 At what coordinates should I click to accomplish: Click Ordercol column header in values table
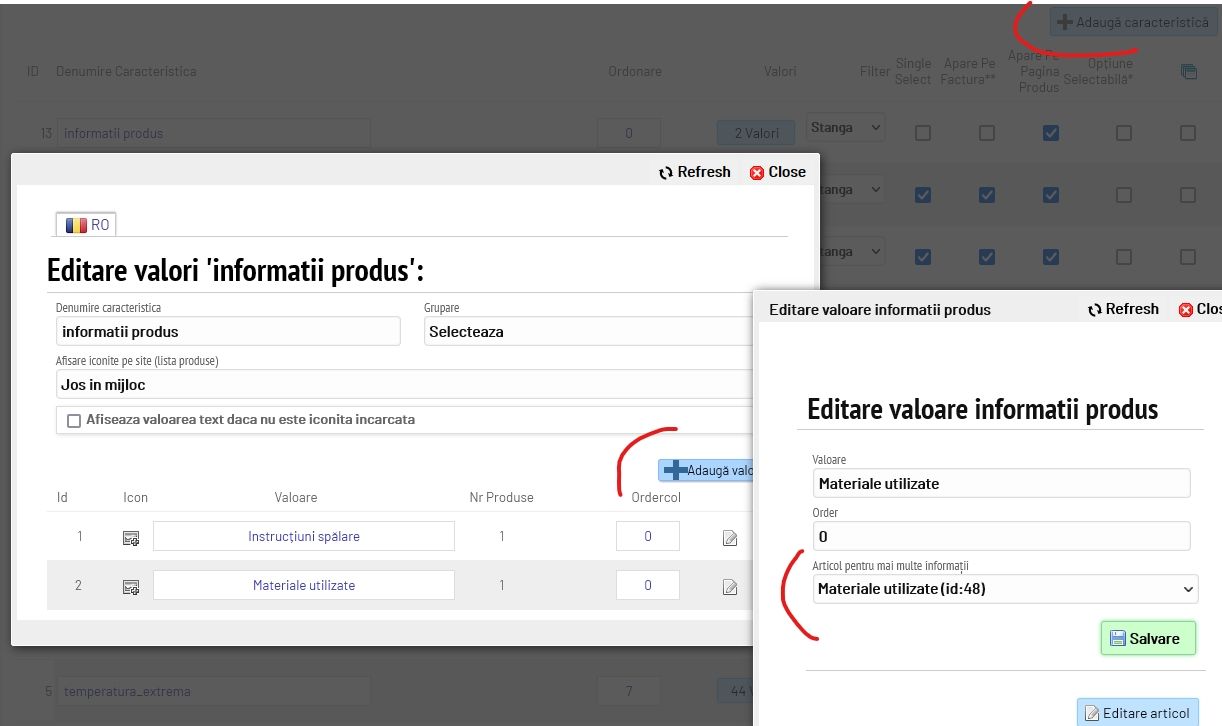point(656,497)
